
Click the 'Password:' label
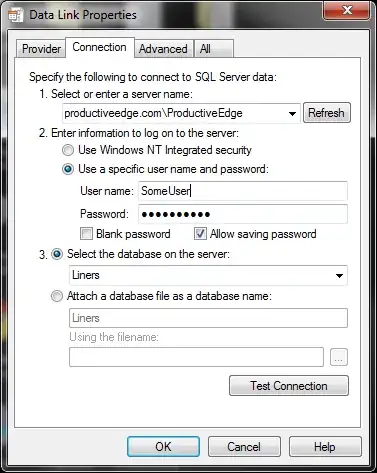[104, 214]
